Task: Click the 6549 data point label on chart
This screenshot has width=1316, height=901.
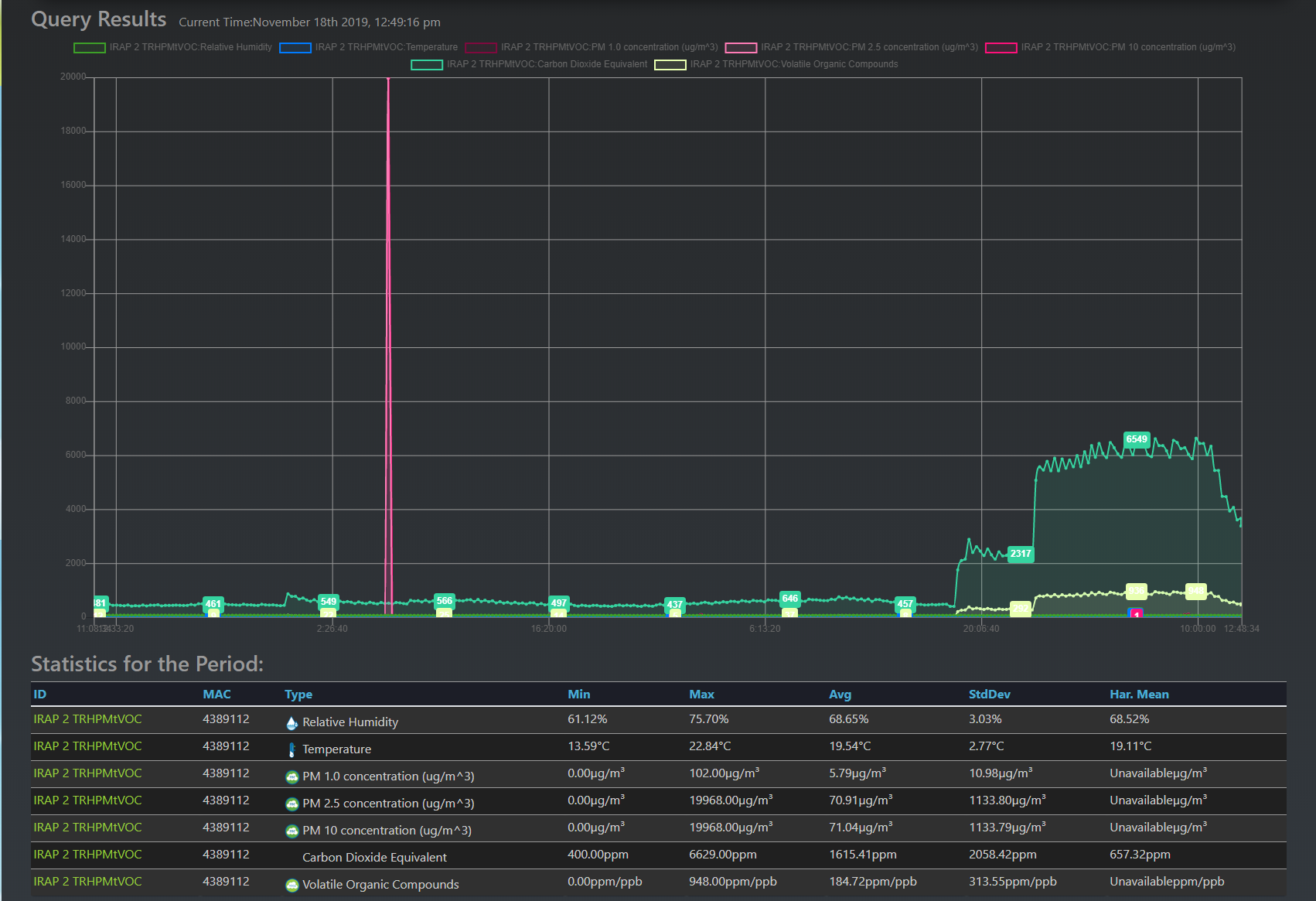Action: [1136, 439]
